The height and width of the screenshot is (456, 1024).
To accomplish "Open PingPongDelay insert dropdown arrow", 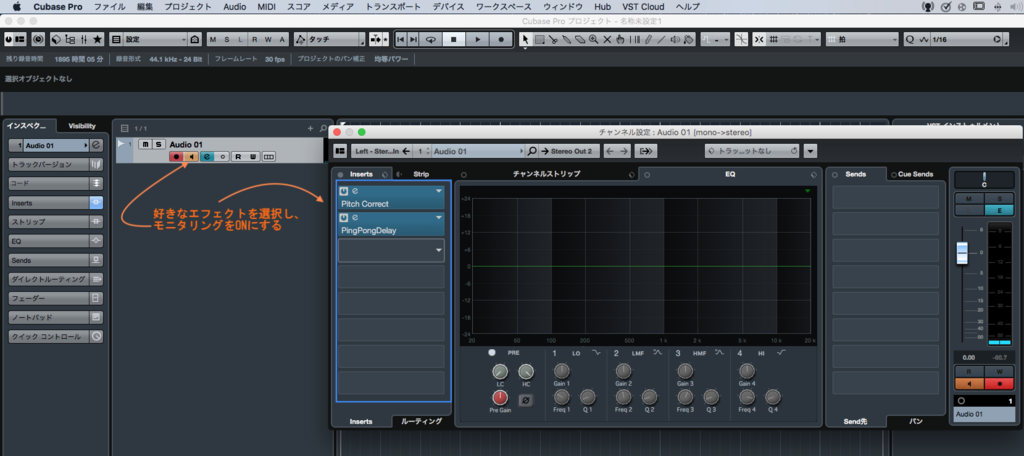I will click(x=439, y=218).
